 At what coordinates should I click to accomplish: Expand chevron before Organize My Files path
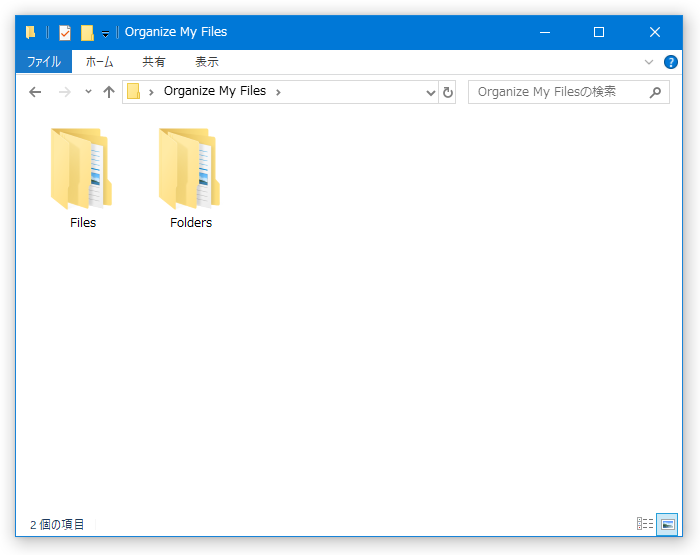tap(151, 92)
